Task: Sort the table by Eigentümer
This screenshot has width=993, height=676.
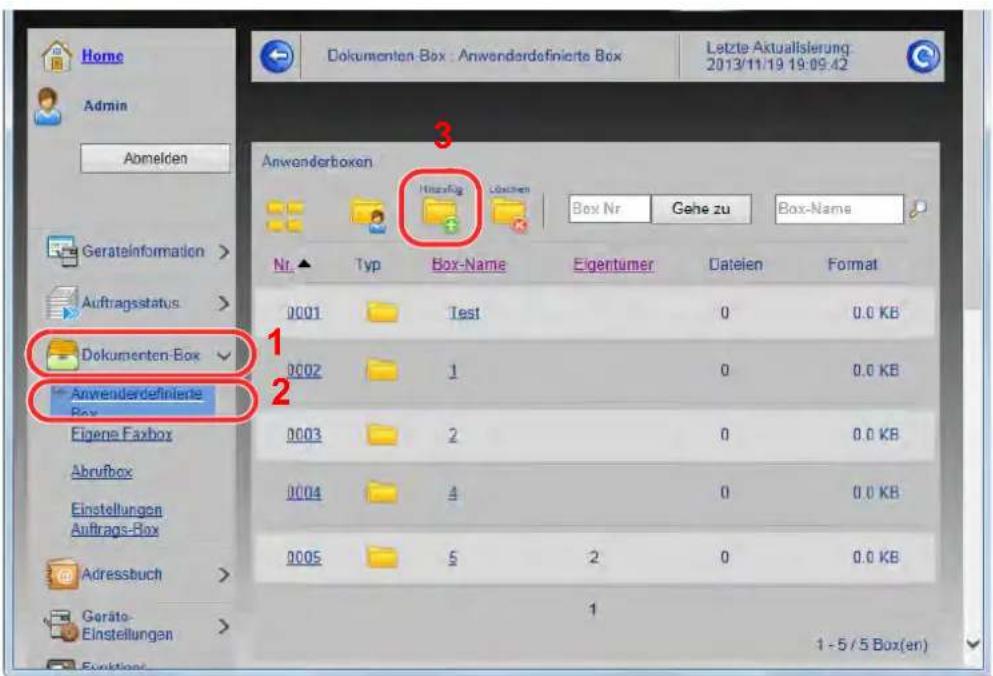Action: 613,264
